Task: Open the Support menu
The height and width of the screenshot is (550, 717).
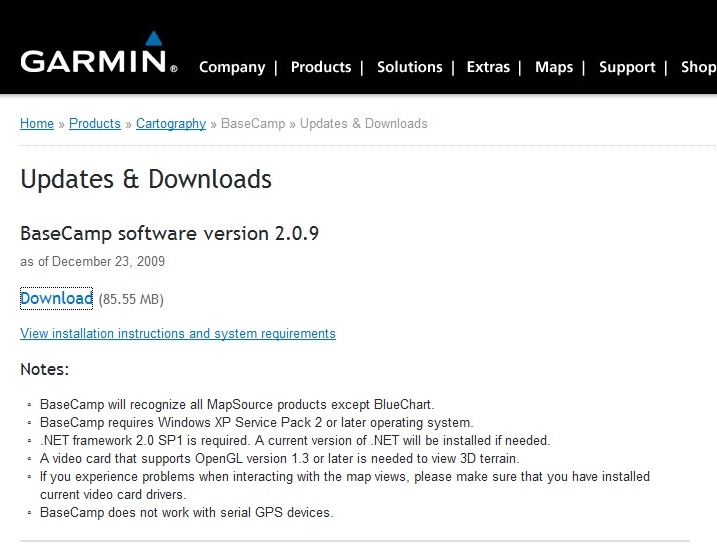Action: [627, 67]
